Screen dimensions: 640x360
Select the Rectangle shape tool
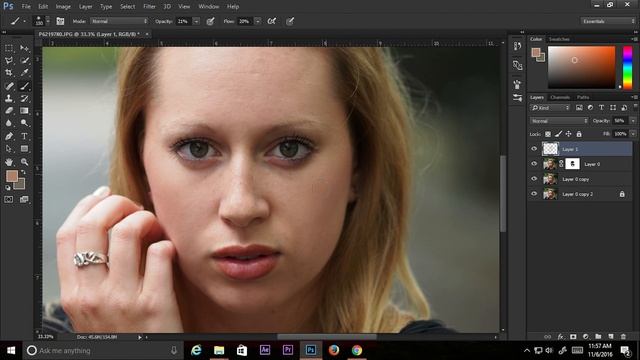24,149
